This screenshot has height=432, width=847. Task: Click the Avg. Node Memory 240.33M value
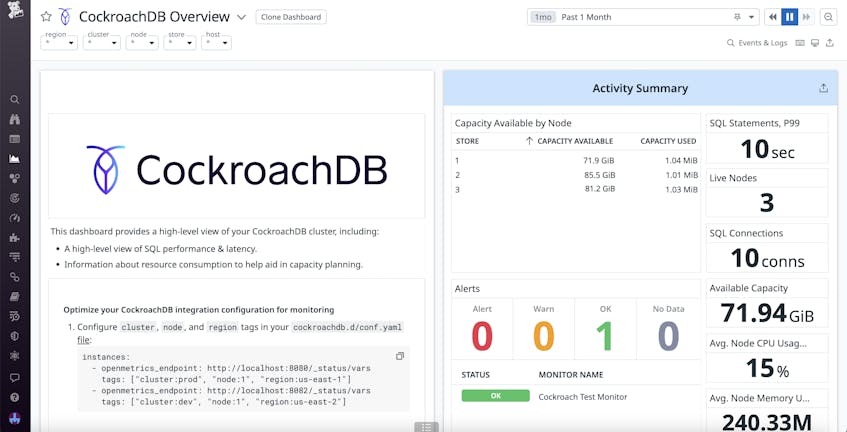767,422
